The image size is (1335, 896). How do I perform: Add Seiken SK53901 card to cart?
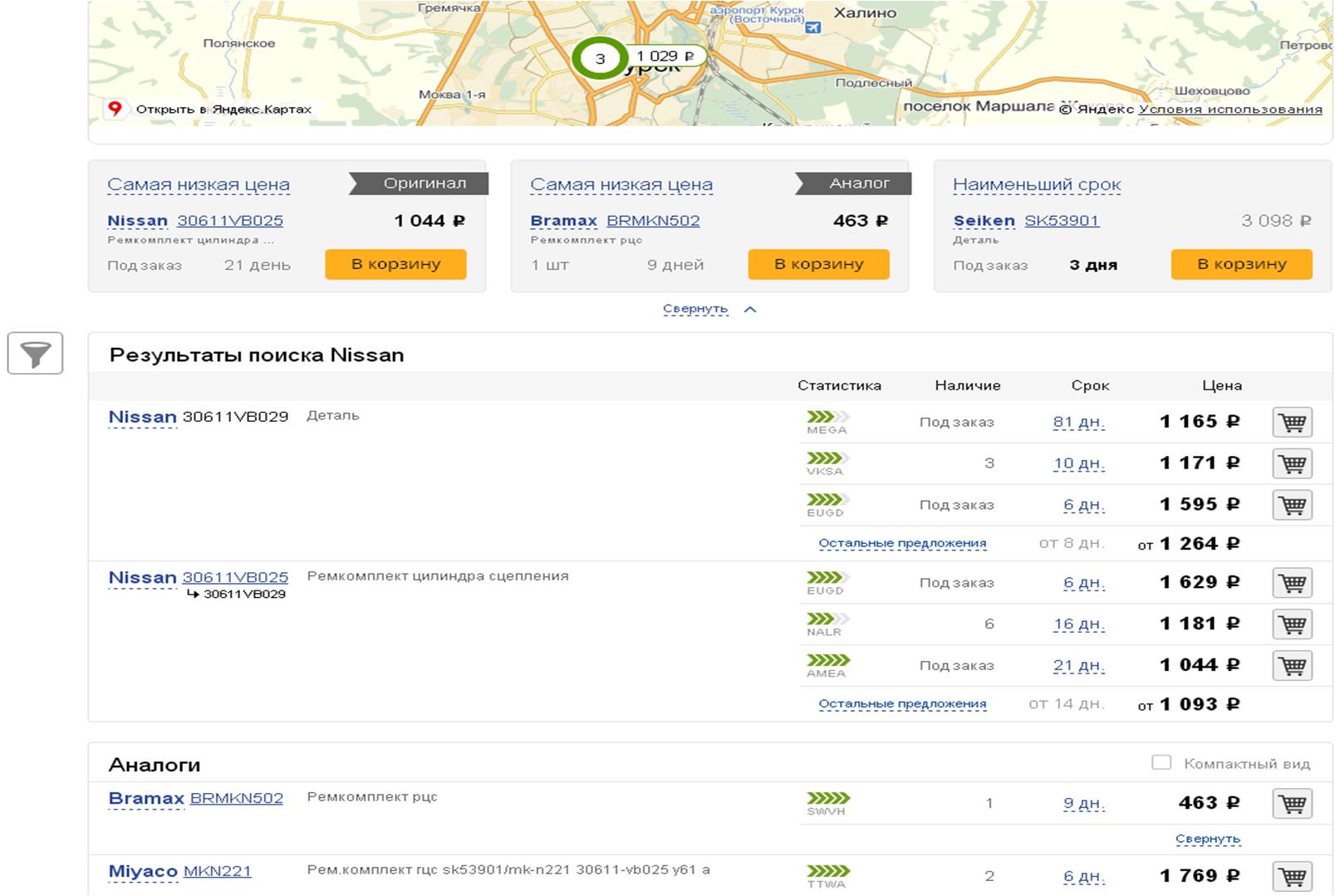pyautogui.click(x=1241, y=264)
